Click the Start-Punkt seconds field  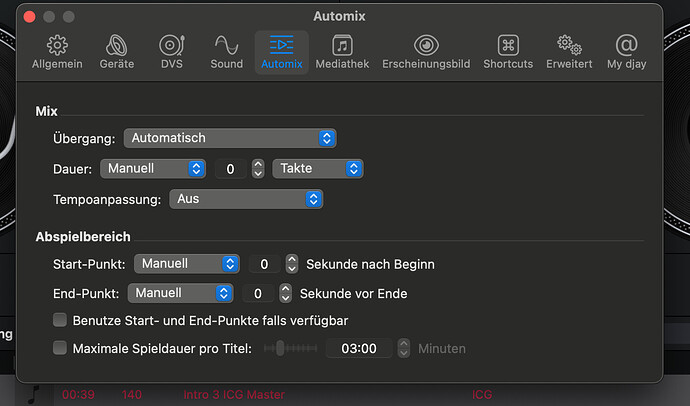coord(264,264)
